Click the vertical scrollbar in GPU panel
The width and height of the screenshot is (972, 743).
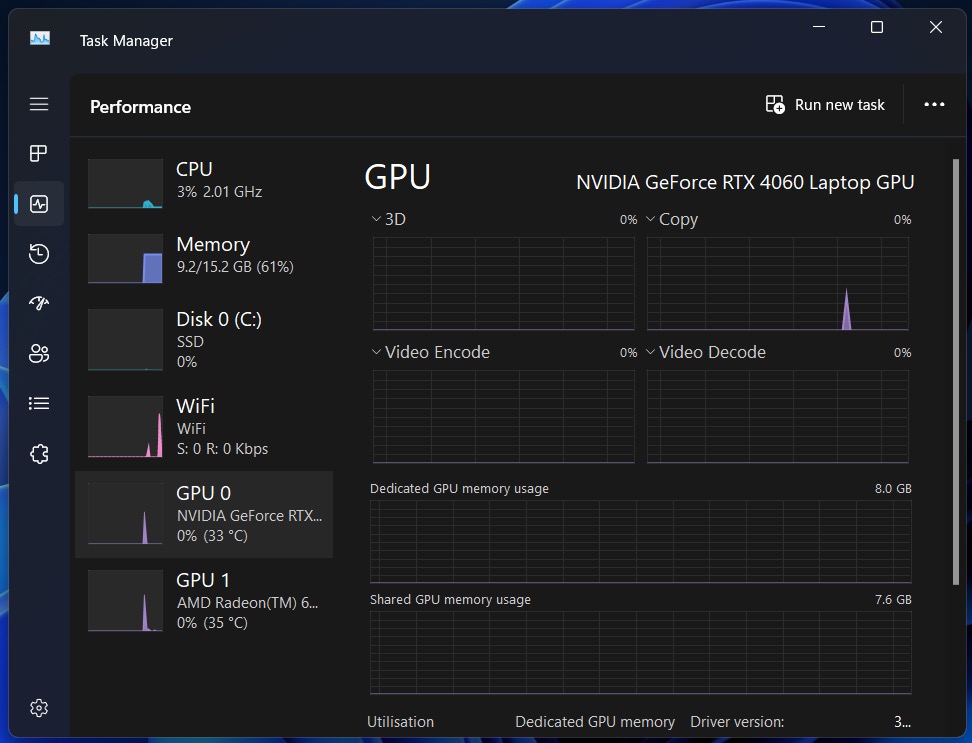[955, 370]
